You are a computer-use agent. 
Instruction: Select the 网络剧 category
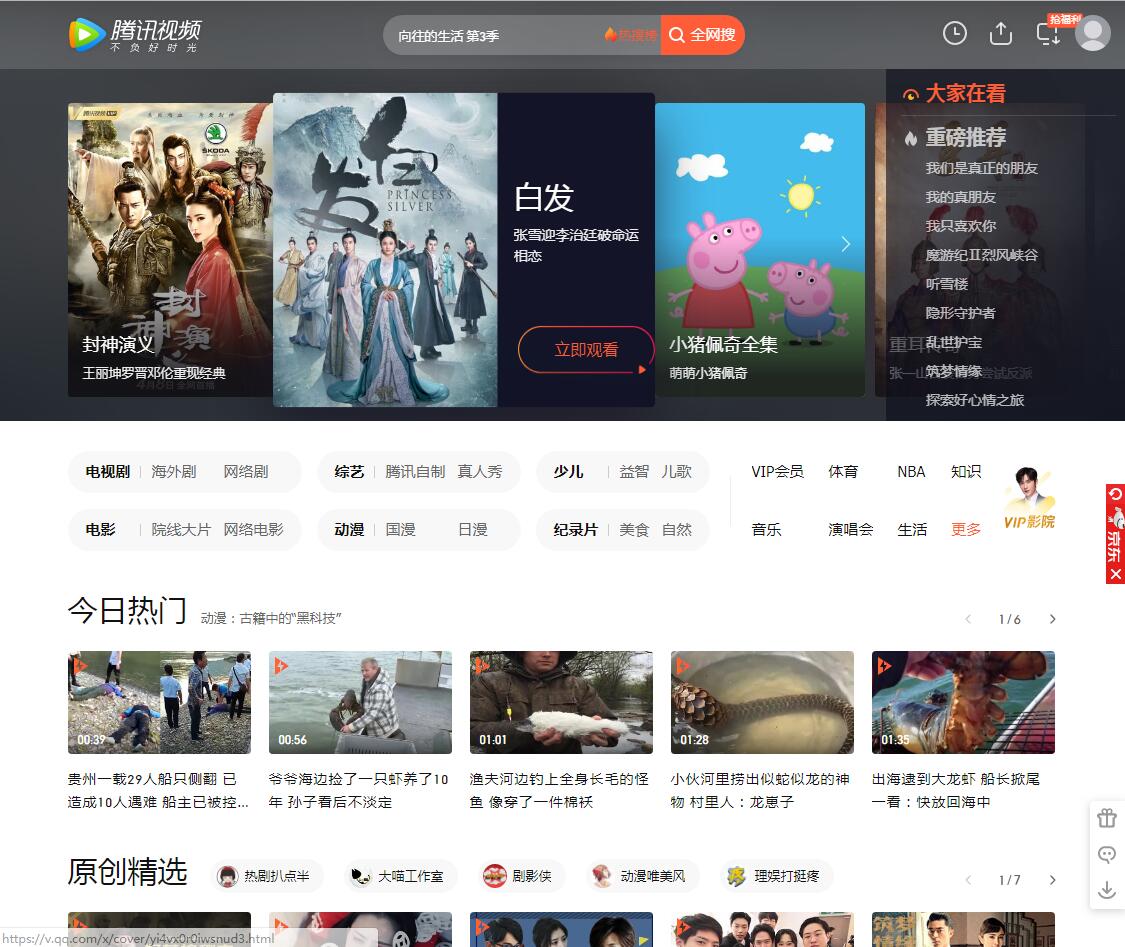[245, 471]
